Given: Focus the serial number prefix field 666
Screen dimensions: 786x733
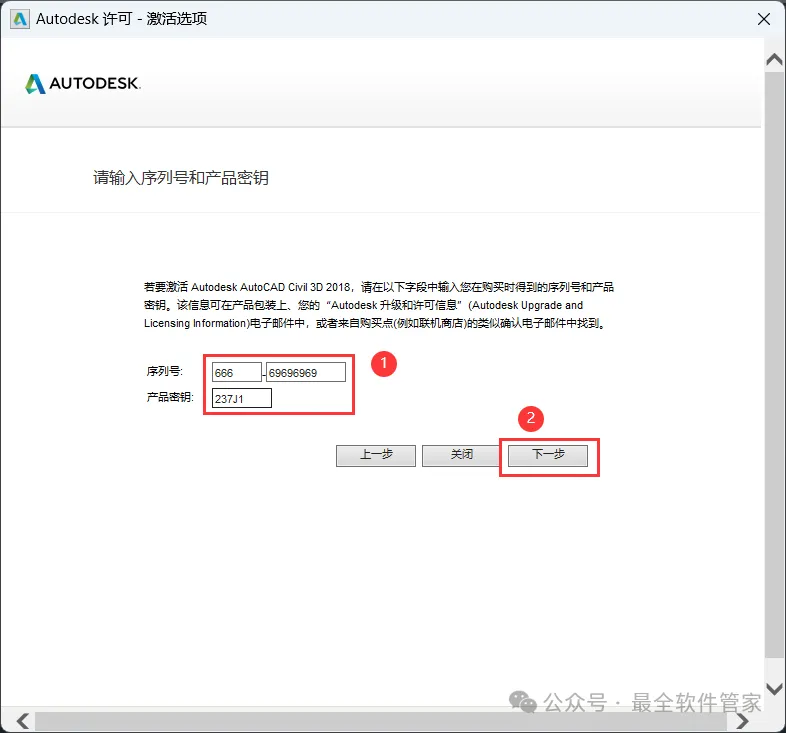Looking at the screenshot, I should pos(237,372).
